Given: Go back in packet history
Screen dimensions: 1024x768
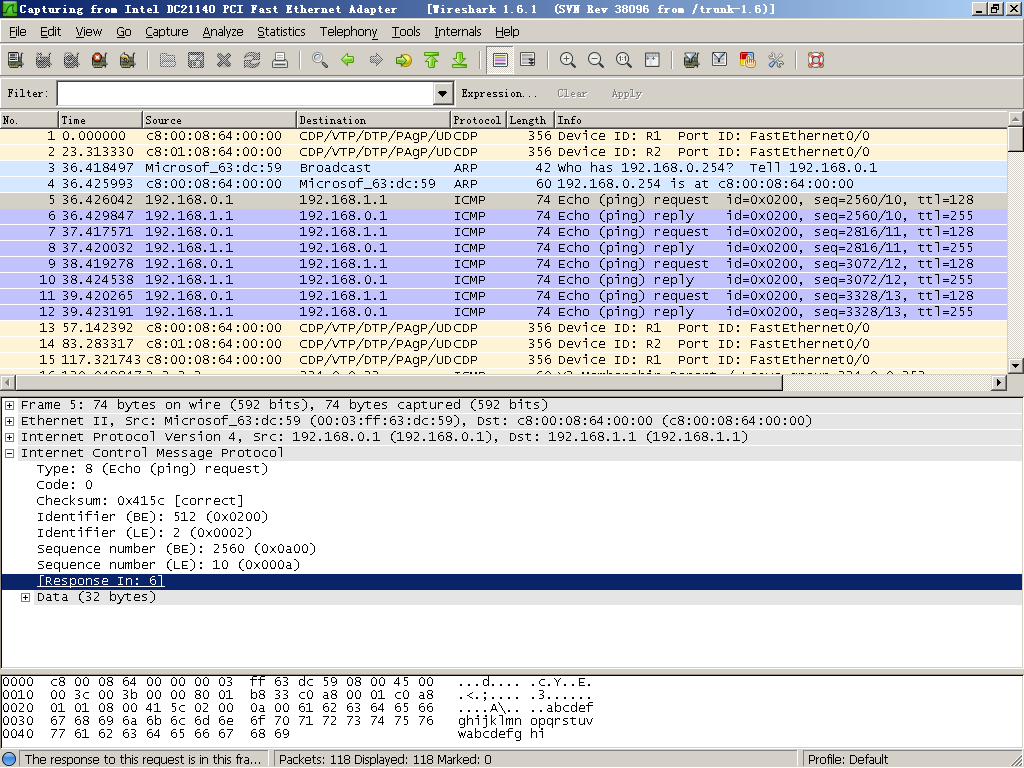Looking at the screenshot, I should tap(347, 61).
